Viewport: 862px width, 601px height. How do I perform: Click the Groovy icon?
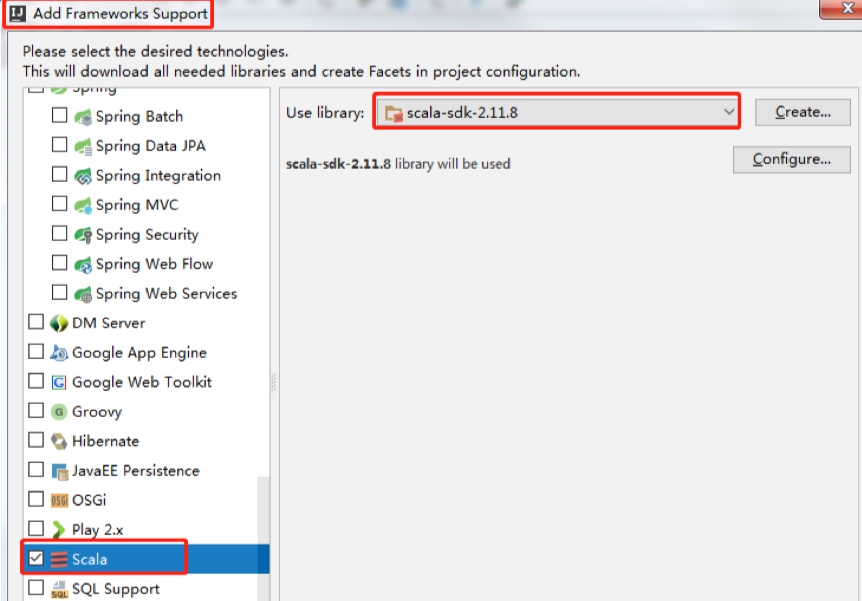coord(59,412)
